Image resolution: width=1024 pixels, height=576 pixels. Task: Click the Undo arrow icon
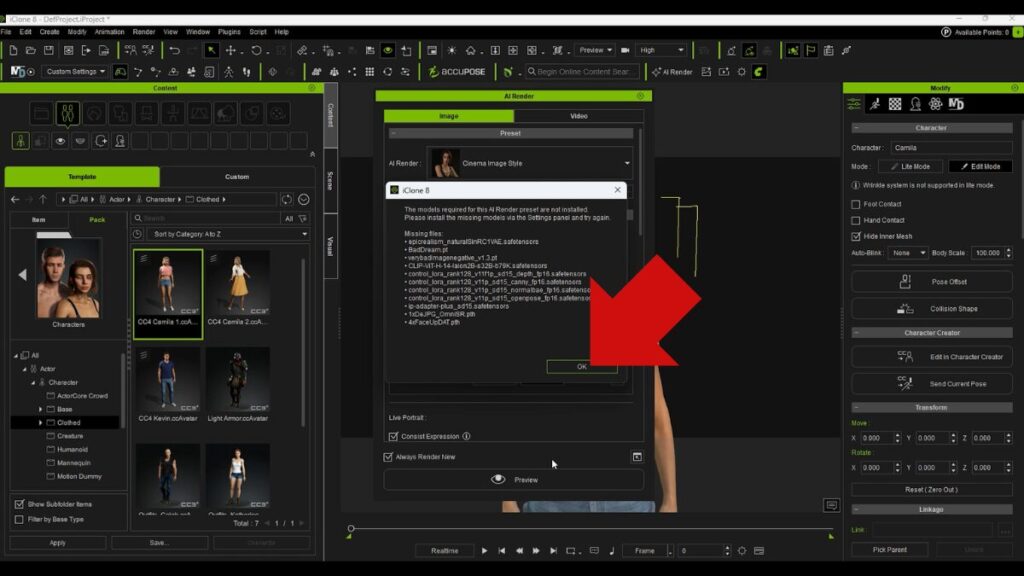(174, 50)
